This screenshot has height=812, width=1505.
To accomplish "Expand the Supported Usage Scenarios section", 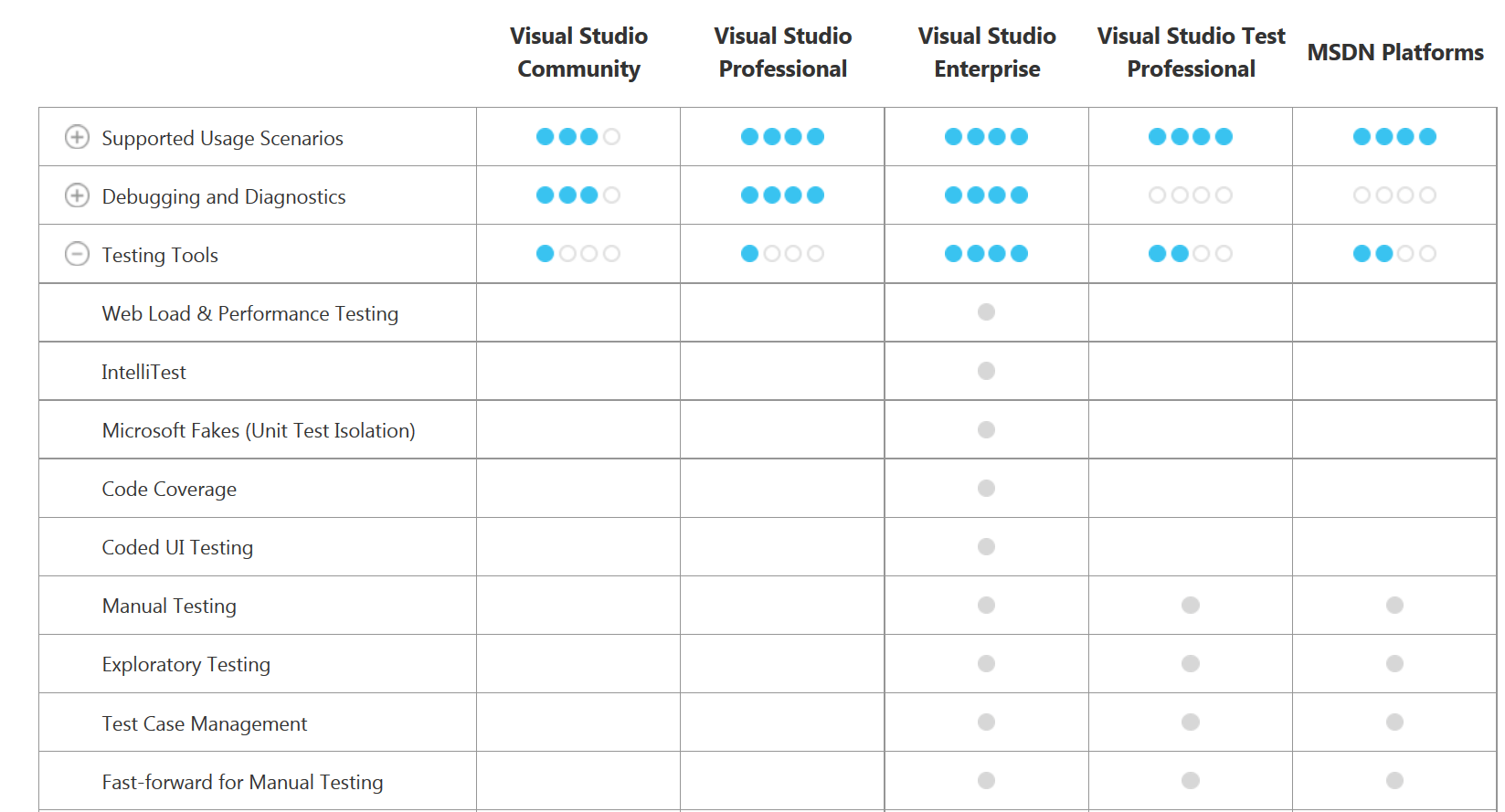I will 78,137.
